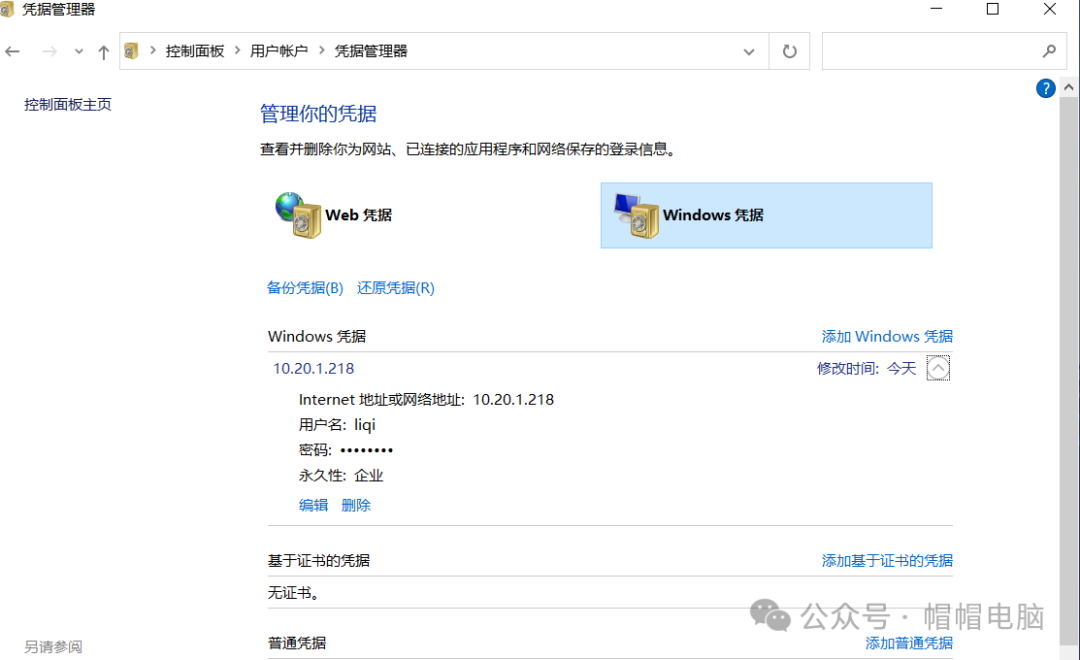The width and height of the screenshot is (1080, 660).
Task: Click the search magnifier icon
Action: [1049, 51]
